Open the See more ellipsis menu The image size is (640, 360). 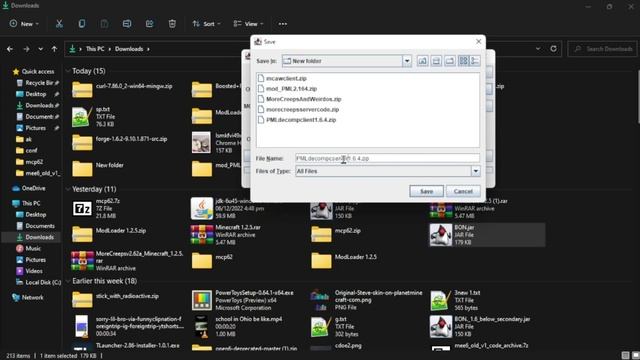tap(282, 24)
